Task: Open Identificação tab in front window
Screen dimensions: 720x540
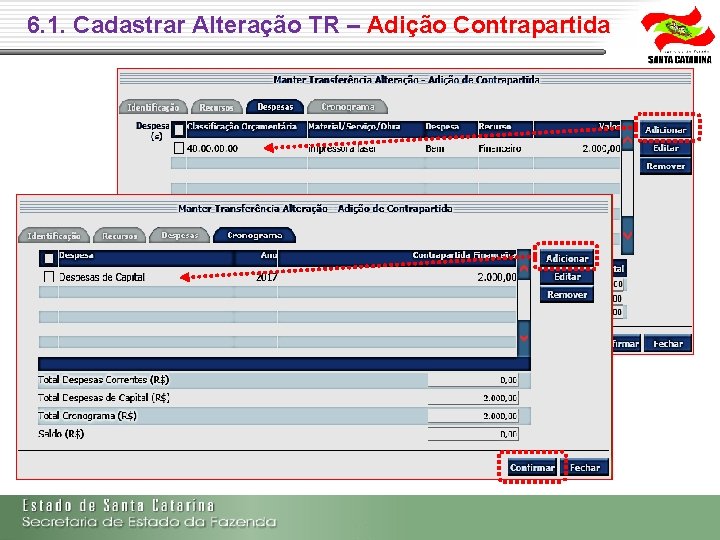Action: click(x=54, y=236)
